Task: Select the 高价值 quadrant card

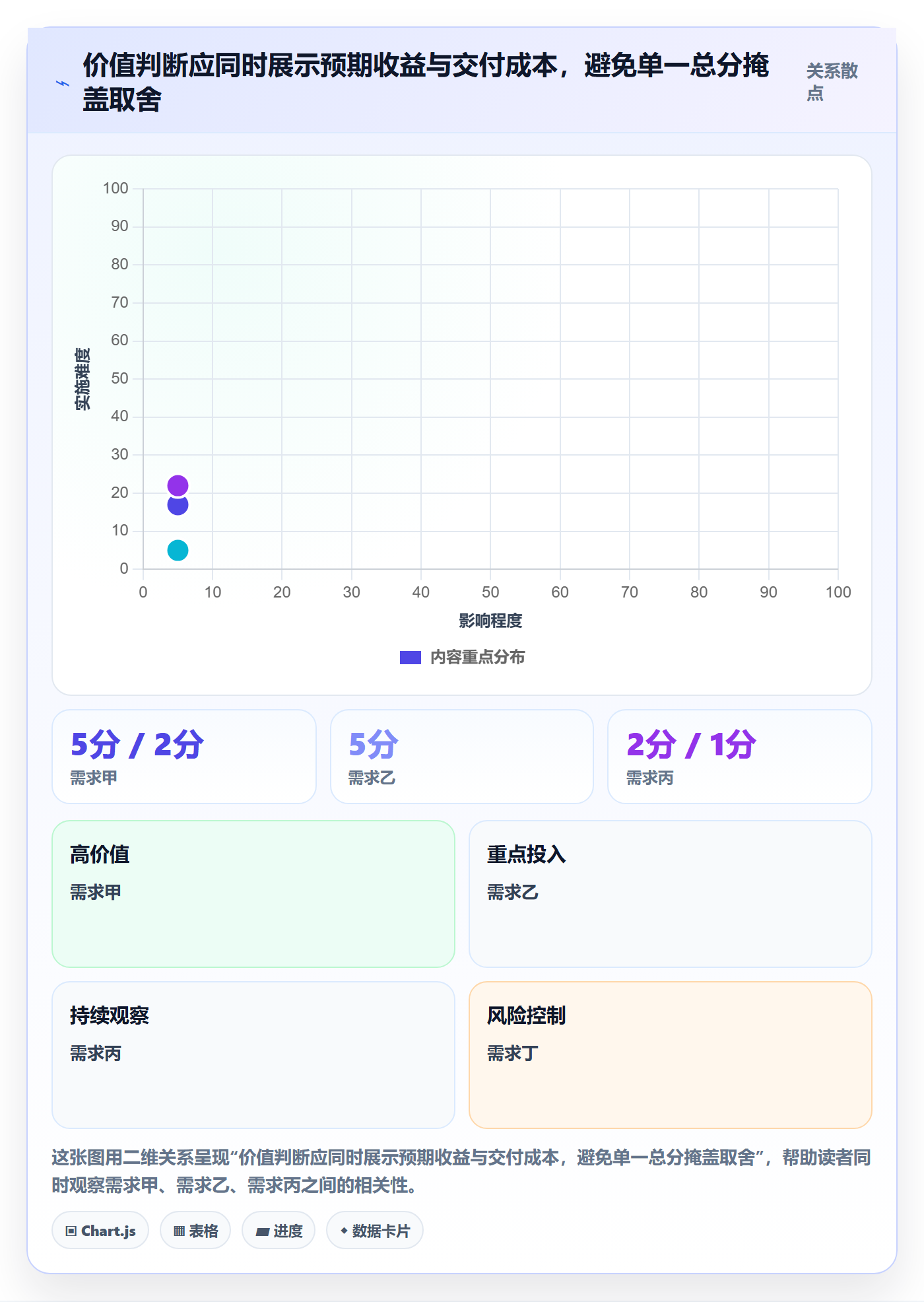Action: (x=253, y=894)
